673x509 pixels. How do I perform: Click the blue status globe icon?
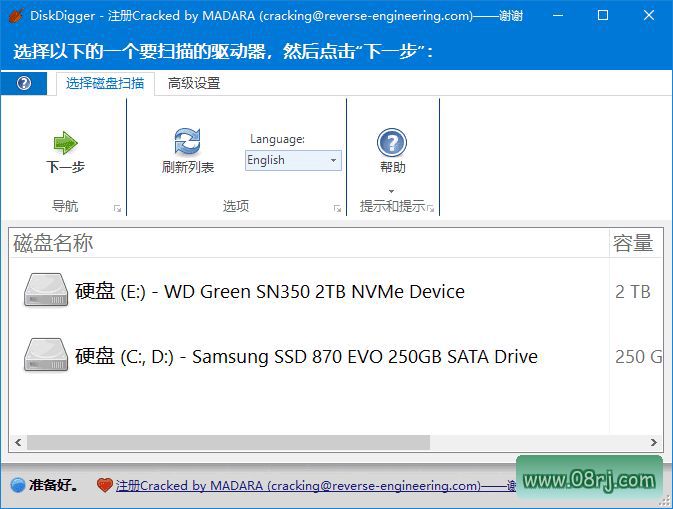pos(18,485)
